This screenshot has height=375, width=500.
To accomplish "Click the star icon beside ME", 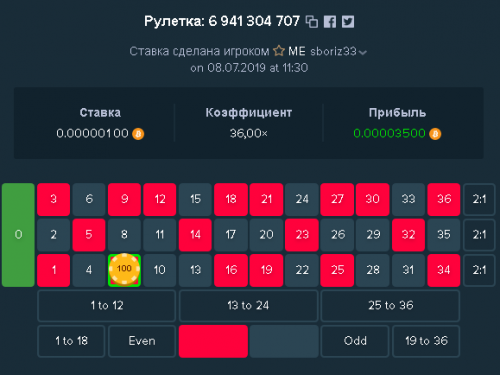I will [x=279, y=51].
